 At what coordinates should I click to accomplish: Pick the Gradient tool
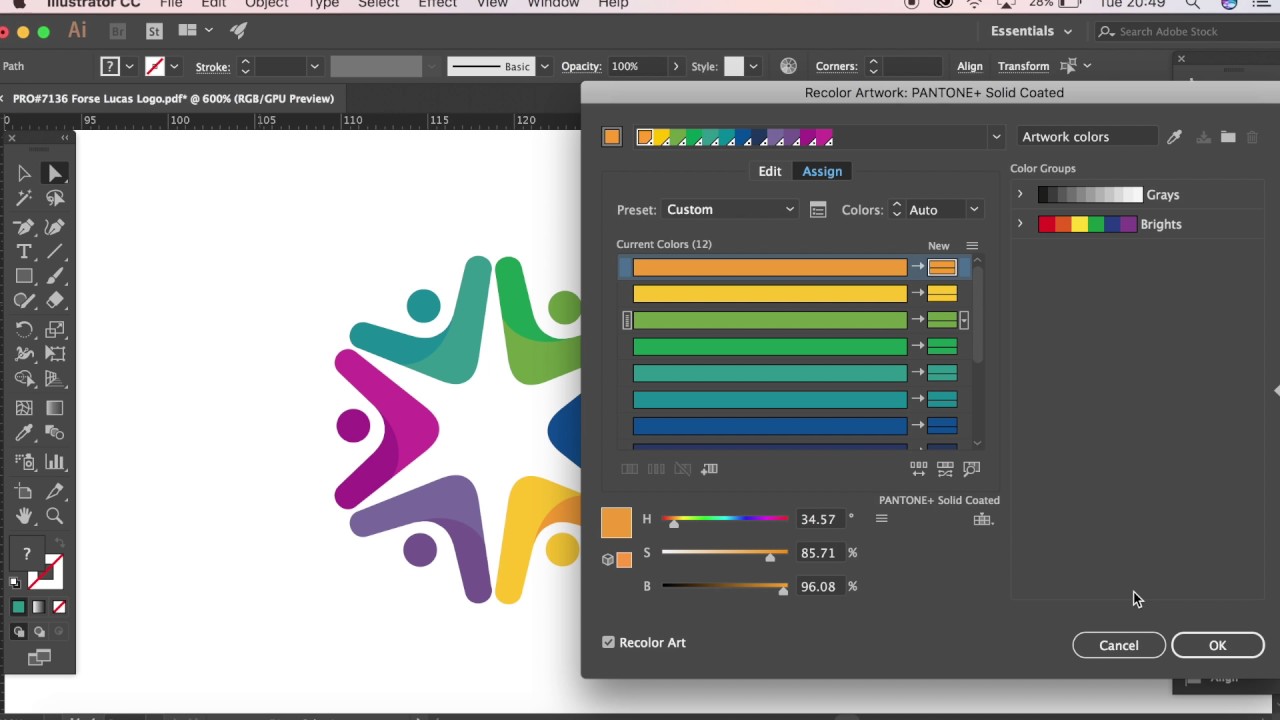tap(55, 407)
